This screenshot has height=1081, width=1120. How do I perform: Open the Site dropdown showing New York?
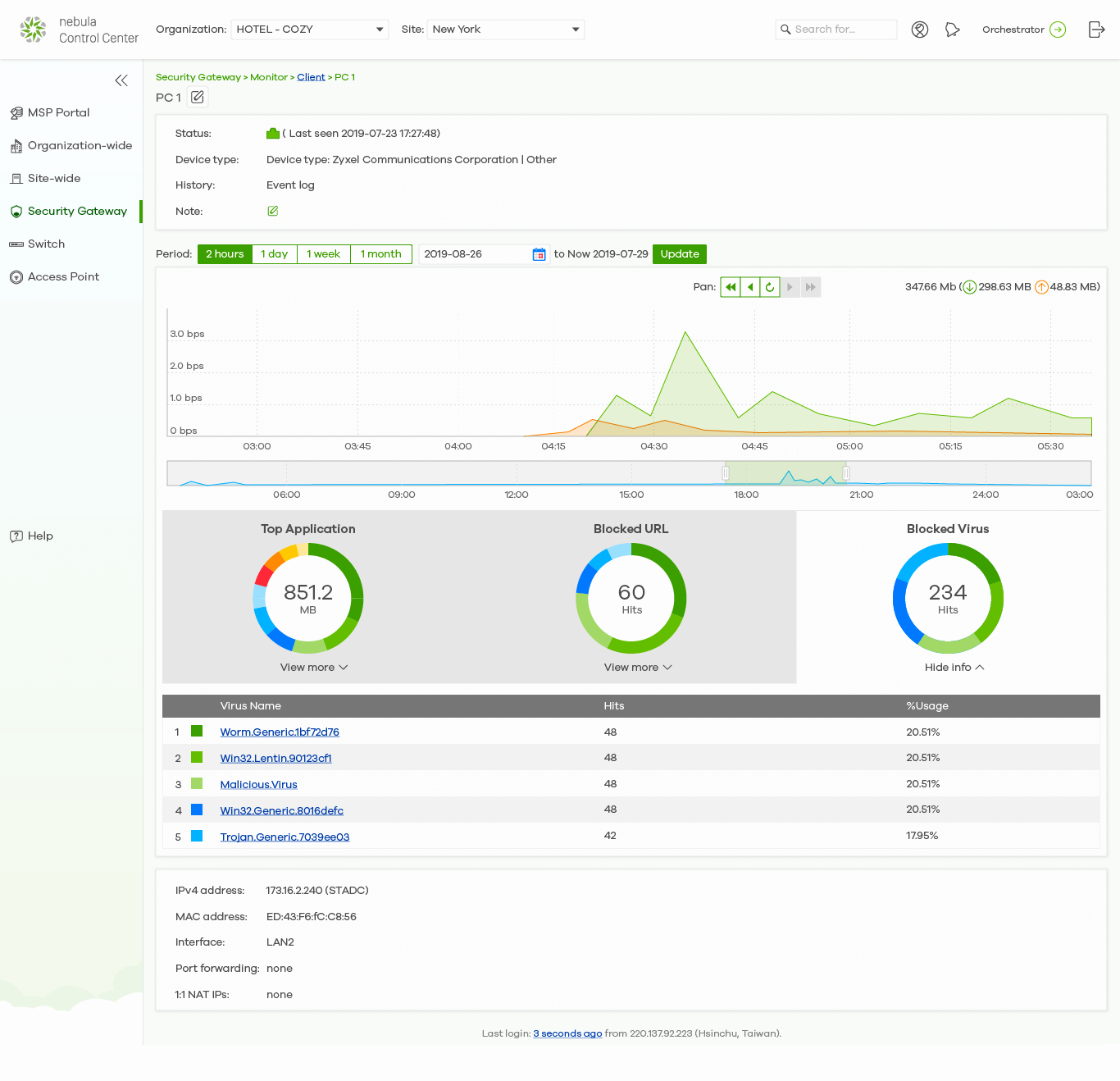(x=505, y=30)
